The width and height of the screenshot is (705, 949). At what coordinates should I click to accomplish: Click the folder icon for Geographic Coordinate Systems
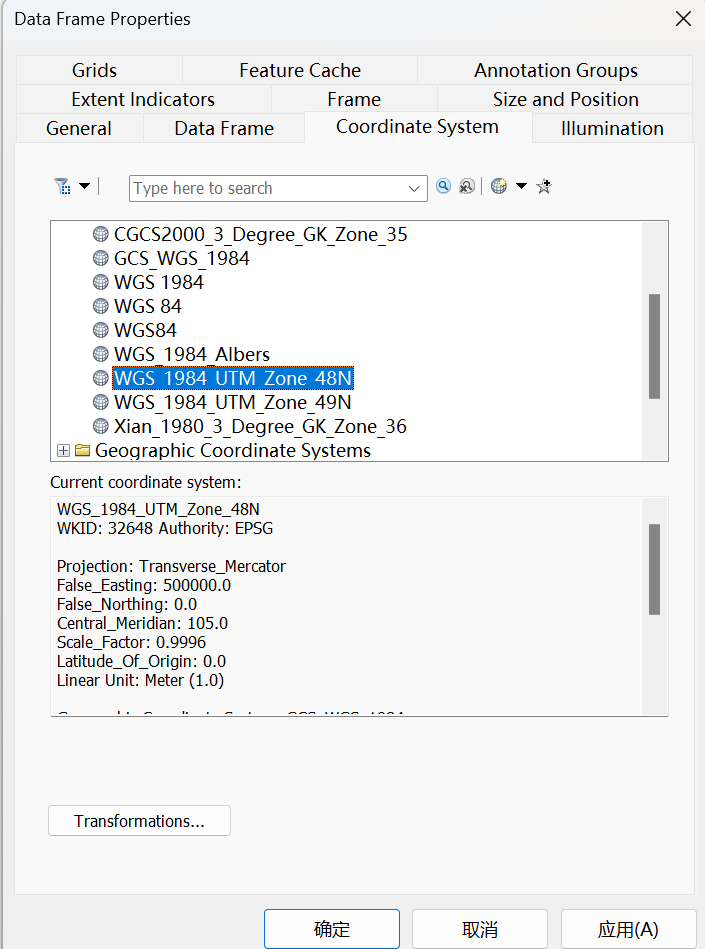click(82, 450)
